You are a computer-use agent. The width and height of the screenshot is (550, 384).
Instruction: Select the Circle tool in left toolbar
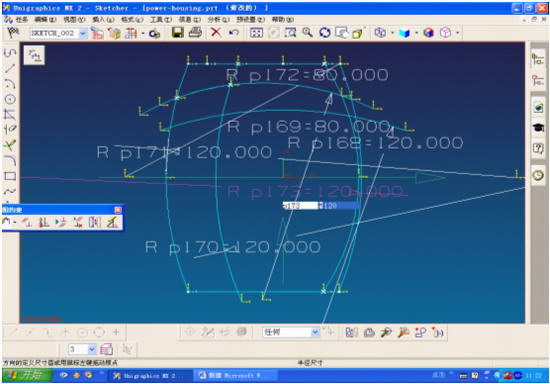coord(10,99)
